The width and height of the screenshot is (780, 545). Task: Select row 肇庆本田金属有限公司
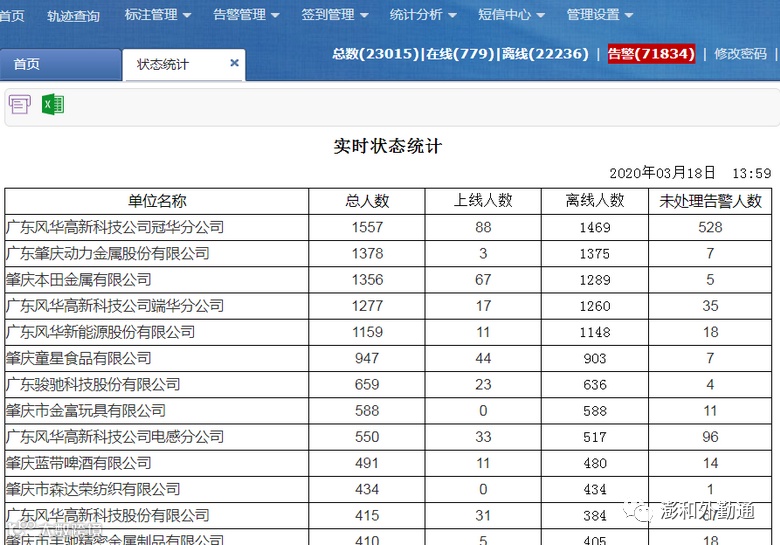click(388, 280)
